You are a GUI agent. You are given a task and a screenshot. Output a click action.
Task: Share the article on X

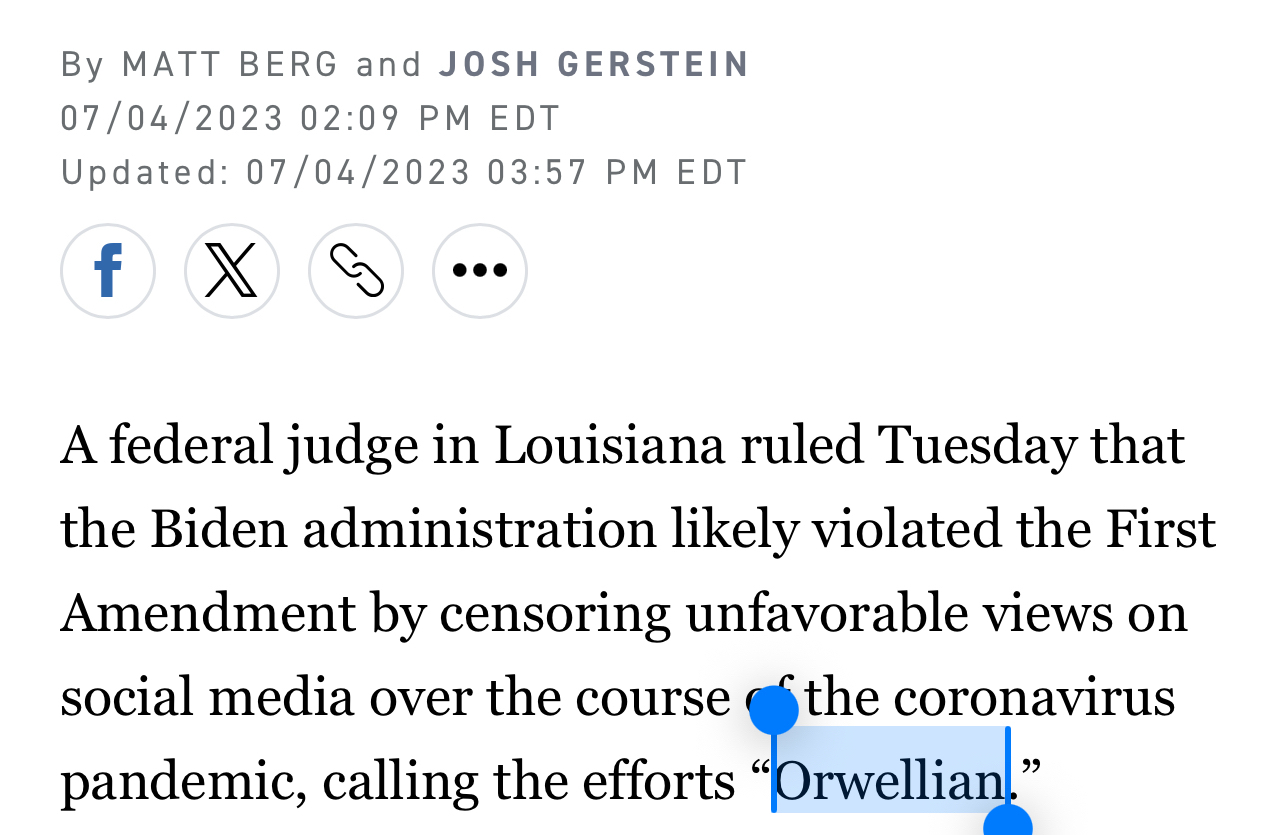click(x=232, y=271)
